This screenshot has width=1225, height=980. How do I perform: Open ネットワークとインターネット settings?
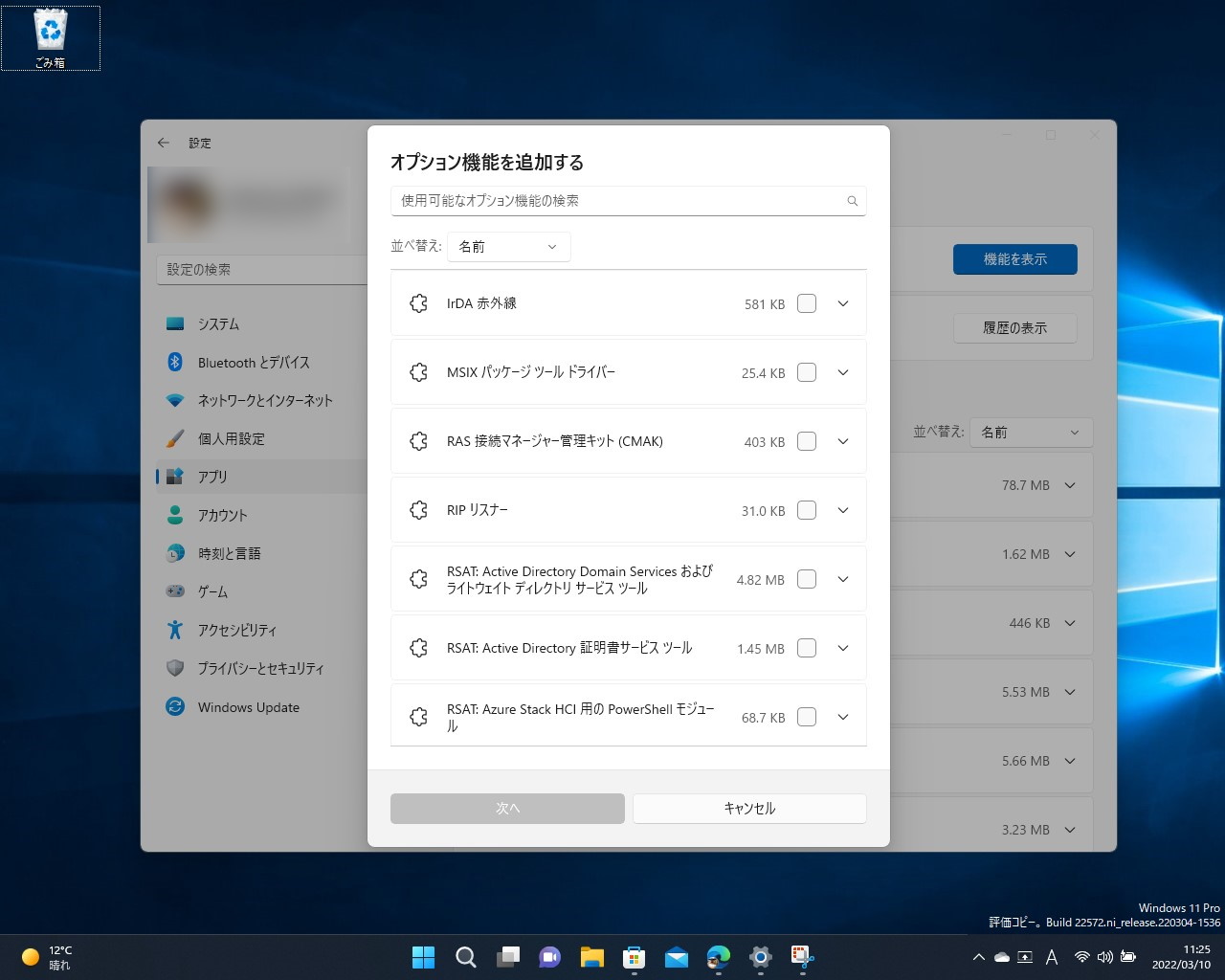(264, 400)
